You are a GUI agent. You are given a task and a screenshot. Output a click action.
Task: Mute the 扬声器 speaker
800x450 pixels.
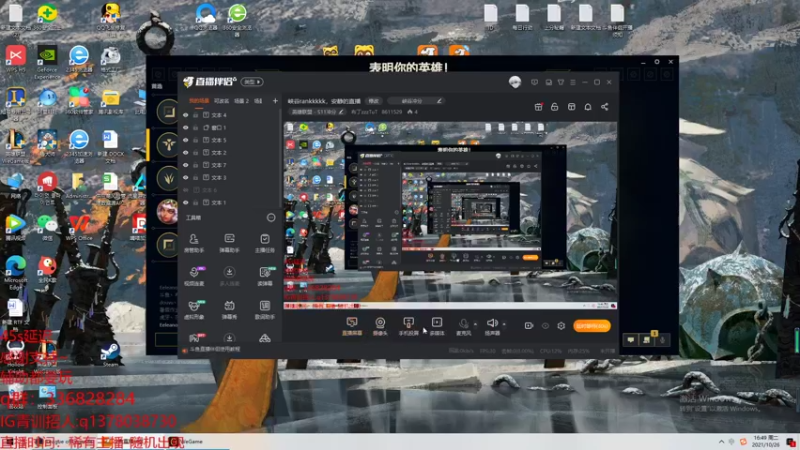point(492,326)
